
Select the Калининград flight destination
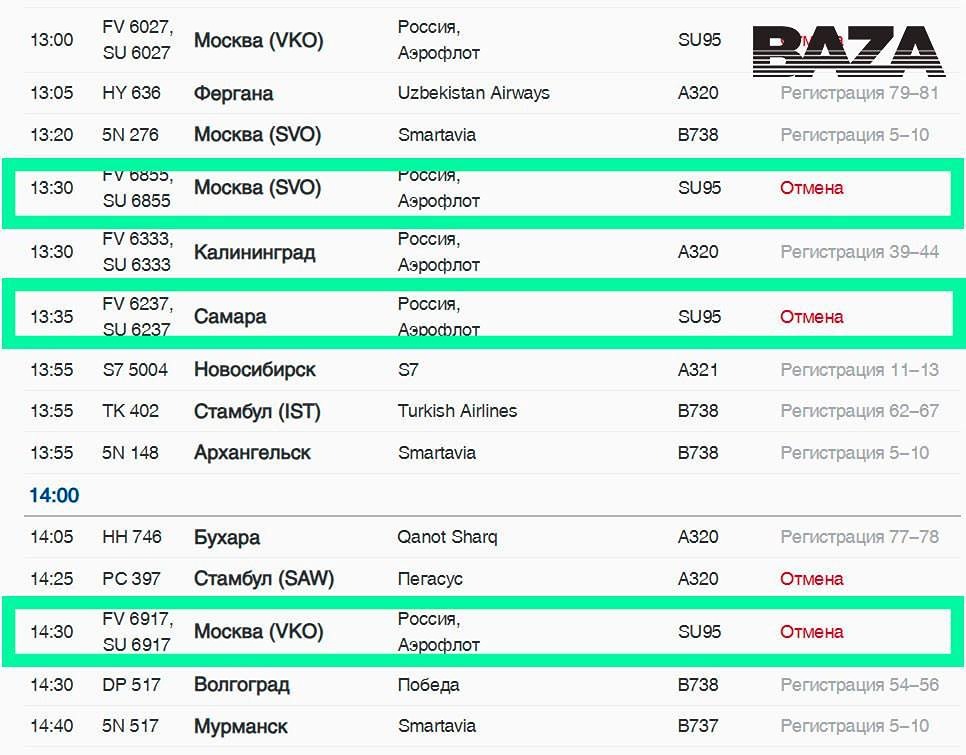pos(254,252)
